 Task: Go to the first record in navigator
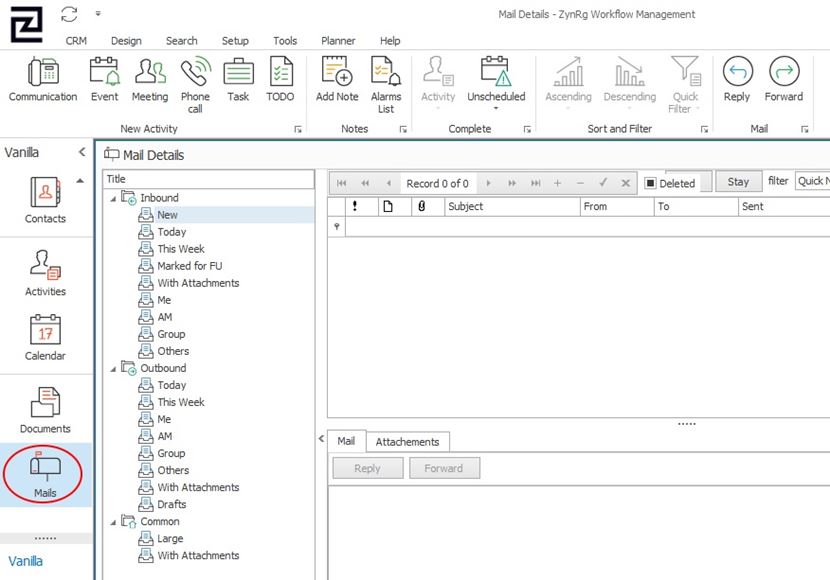click(x=341, y=183)
